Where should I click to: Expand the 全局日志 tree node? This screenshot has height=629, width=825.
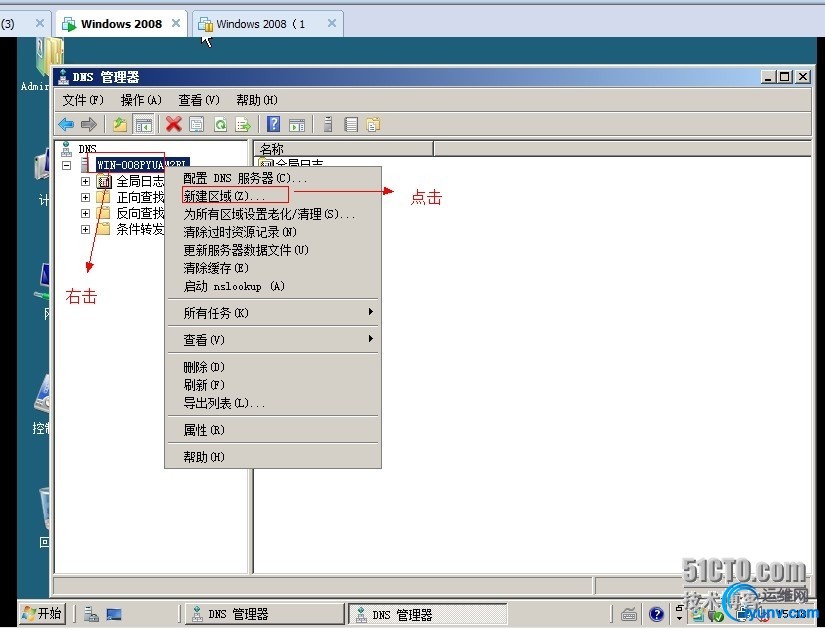click(85, 182)
